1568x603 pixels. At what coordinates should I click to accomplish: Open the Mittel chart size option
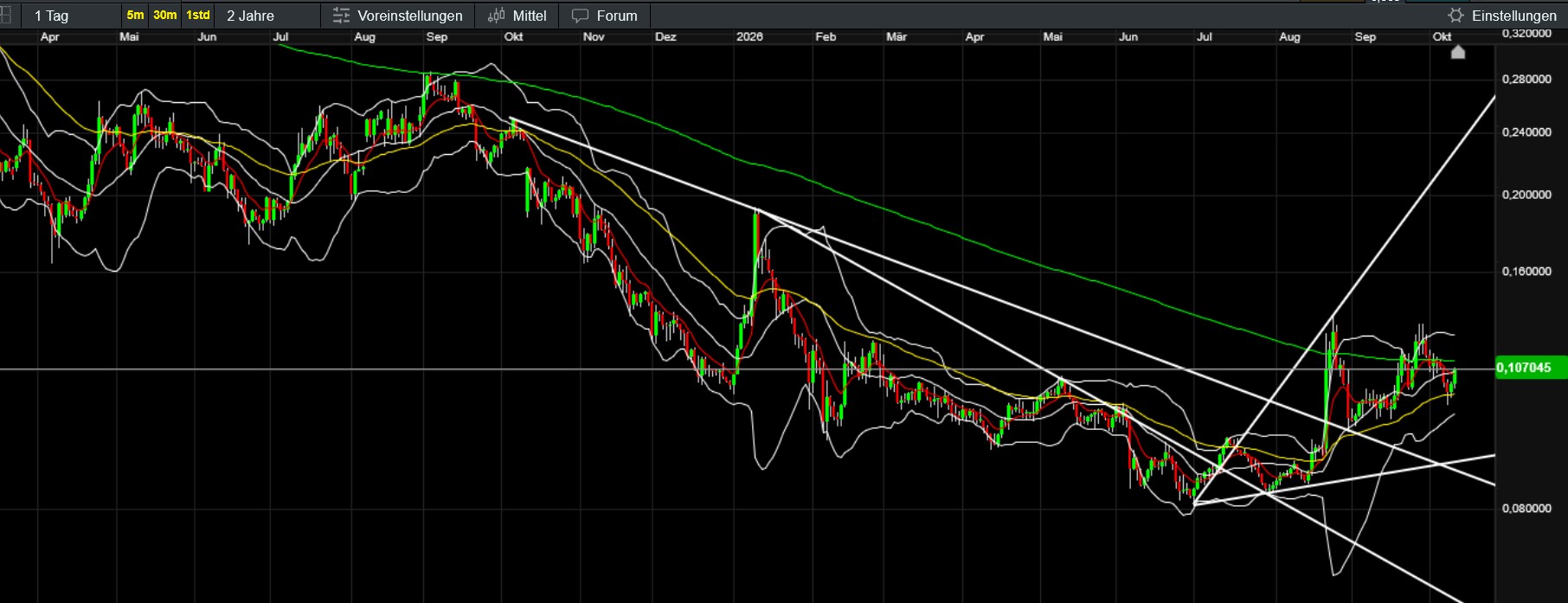click(x=517, y=16)
